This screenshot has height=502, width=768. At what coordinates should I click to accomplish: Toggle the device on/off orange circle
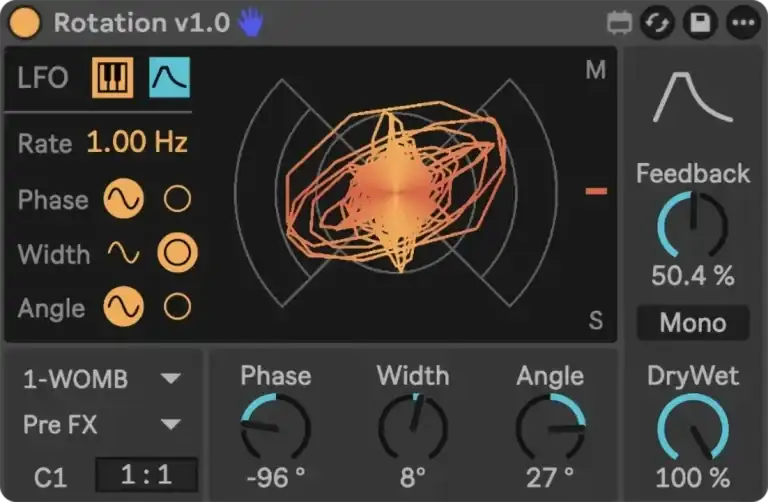point(25,23)
